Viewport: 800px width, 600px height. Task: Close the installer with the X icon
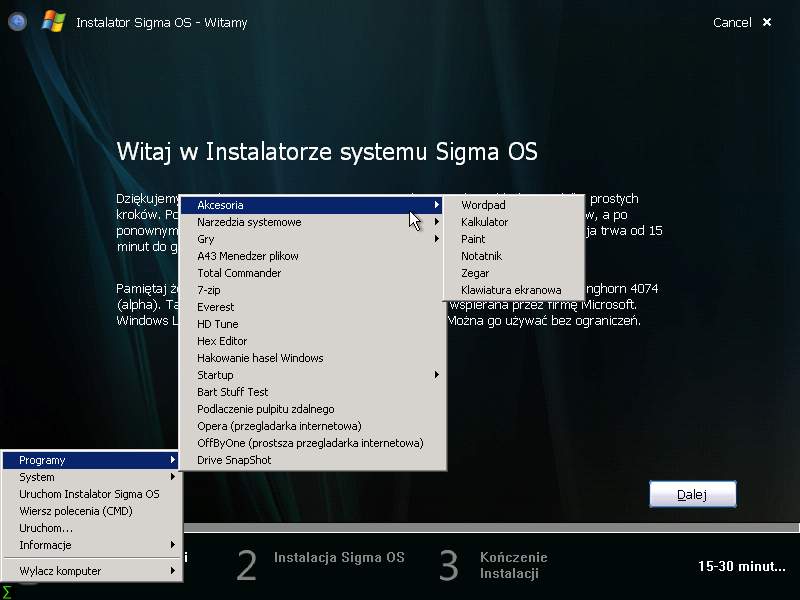(x=766, y=22)
